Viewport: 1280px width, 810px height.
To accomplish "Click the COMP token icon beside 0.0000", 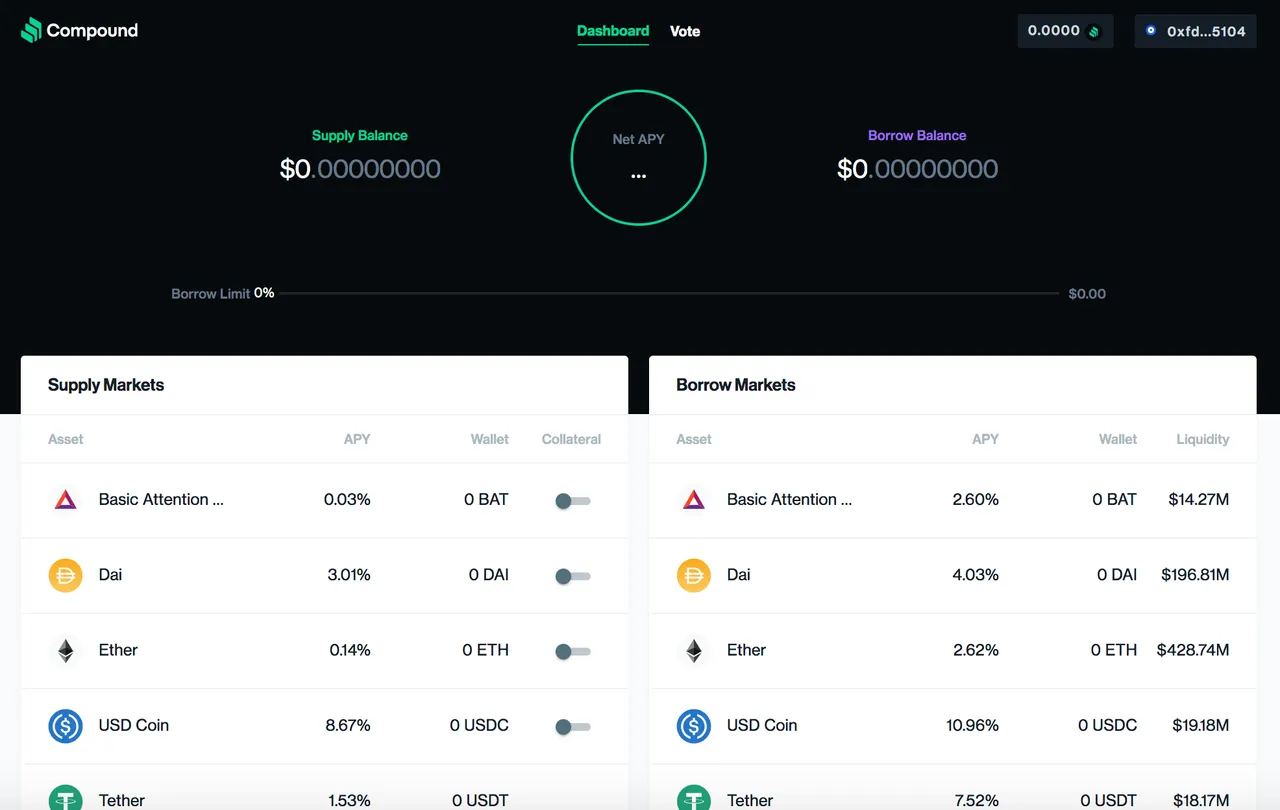I will click(1094, 32).
